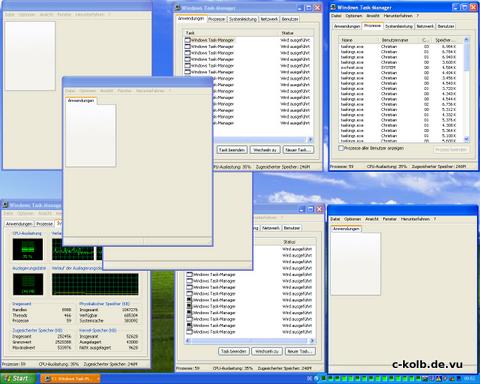Click the process list scrollbar up arrow

coord(466,40)
